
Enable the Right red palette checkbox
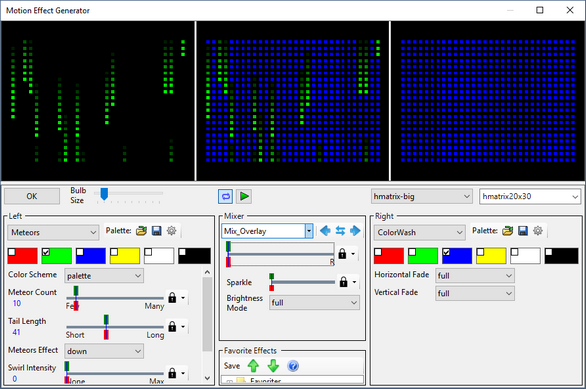(x=378, y=252)
